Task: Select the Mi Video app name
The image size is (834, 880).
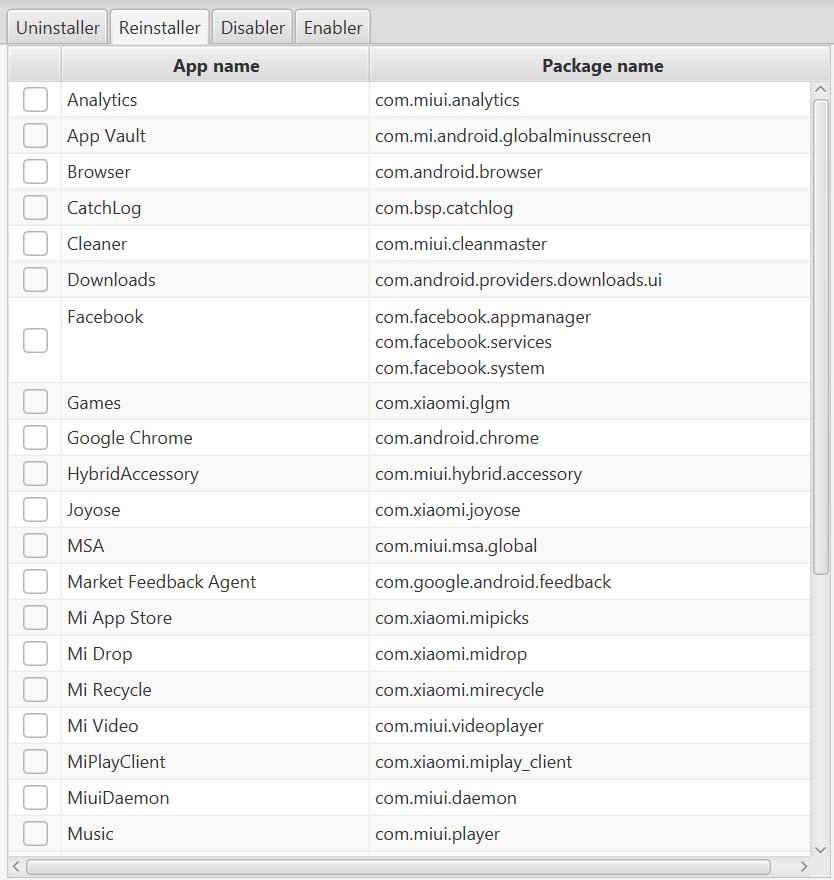Action: point(103,725)
